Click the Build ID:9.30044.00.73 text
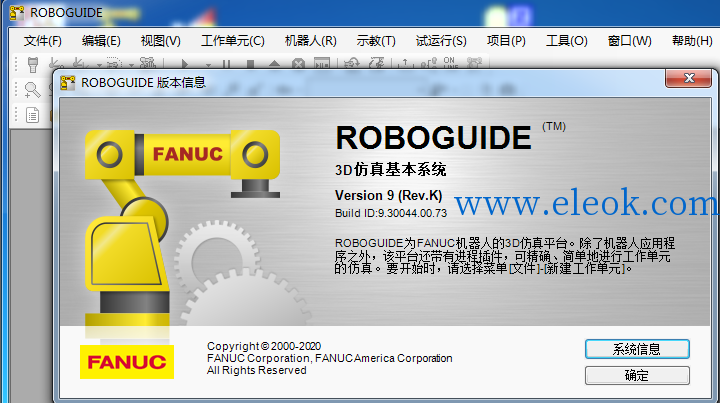The image size is (720, 403). 391,213
